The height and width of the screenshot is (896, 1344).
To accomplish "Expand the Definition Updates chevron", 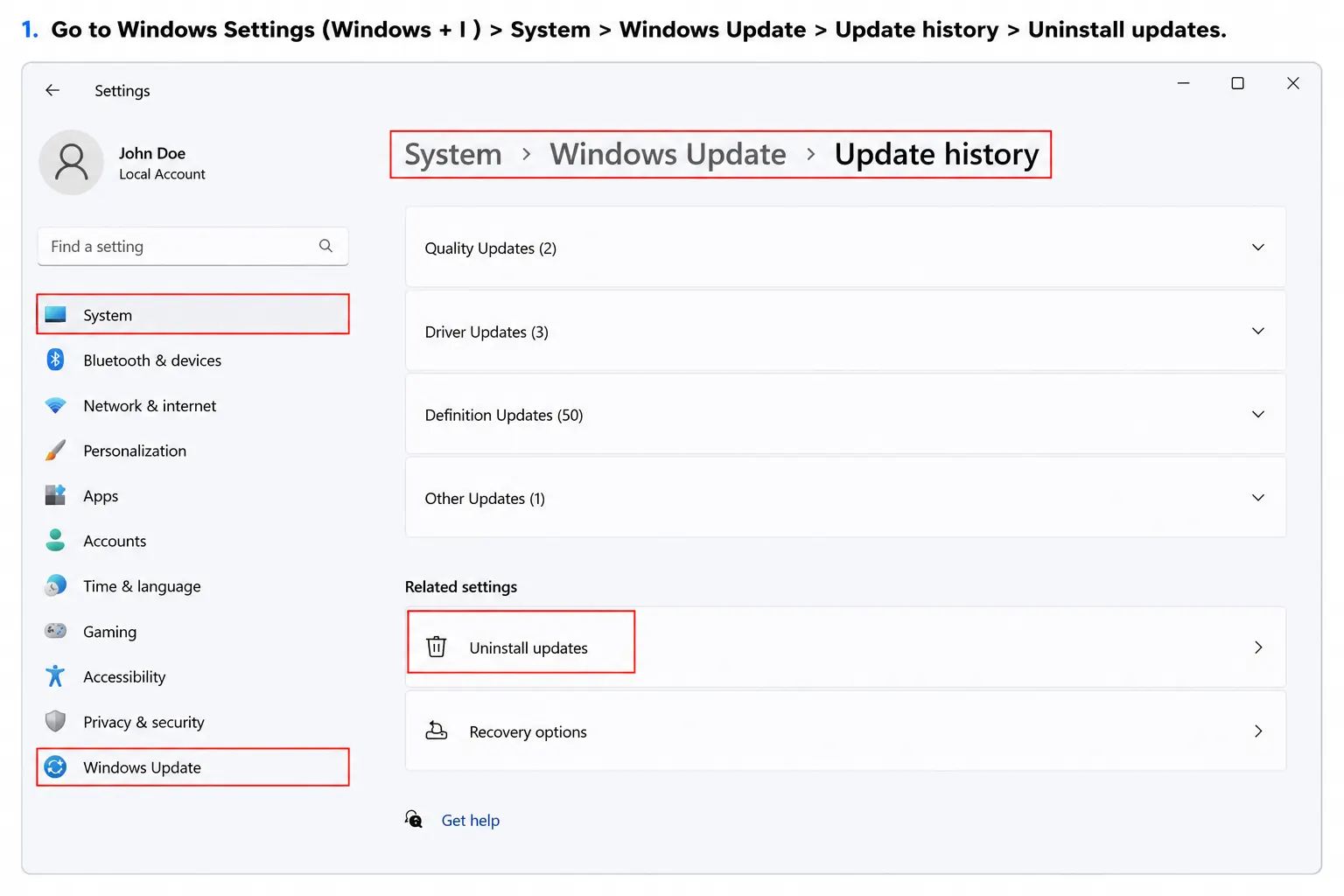I will click(x=1257, y=415).
